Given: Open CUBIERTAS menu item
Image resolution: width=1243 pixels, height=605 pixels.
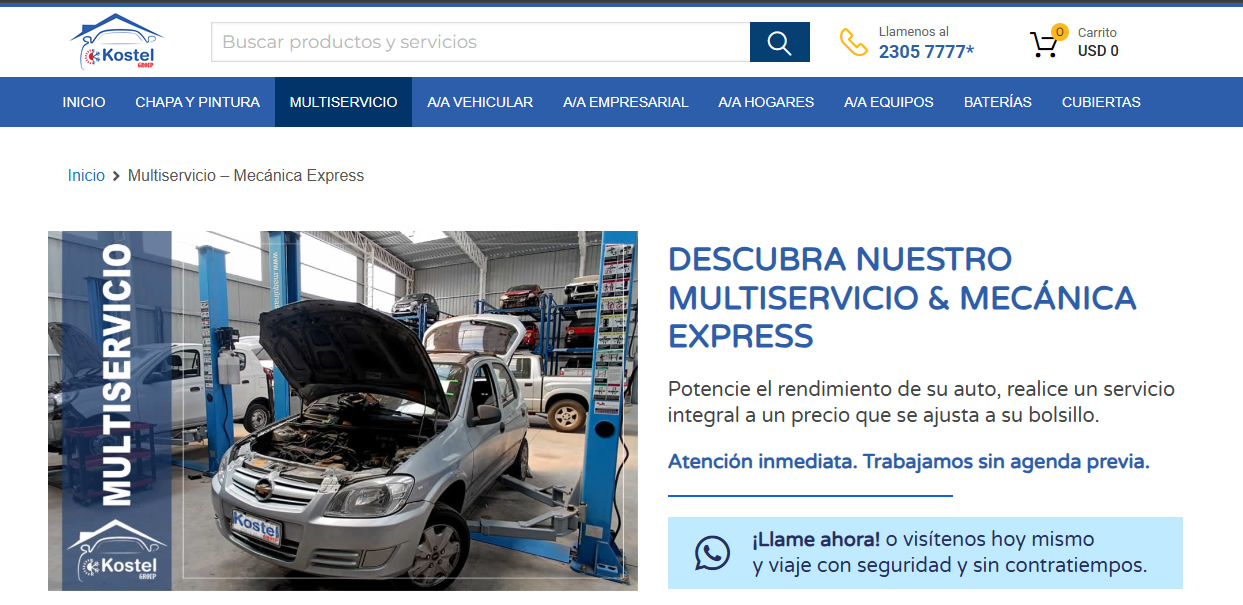Looking at the screenshot, I should click(1101, 102).
